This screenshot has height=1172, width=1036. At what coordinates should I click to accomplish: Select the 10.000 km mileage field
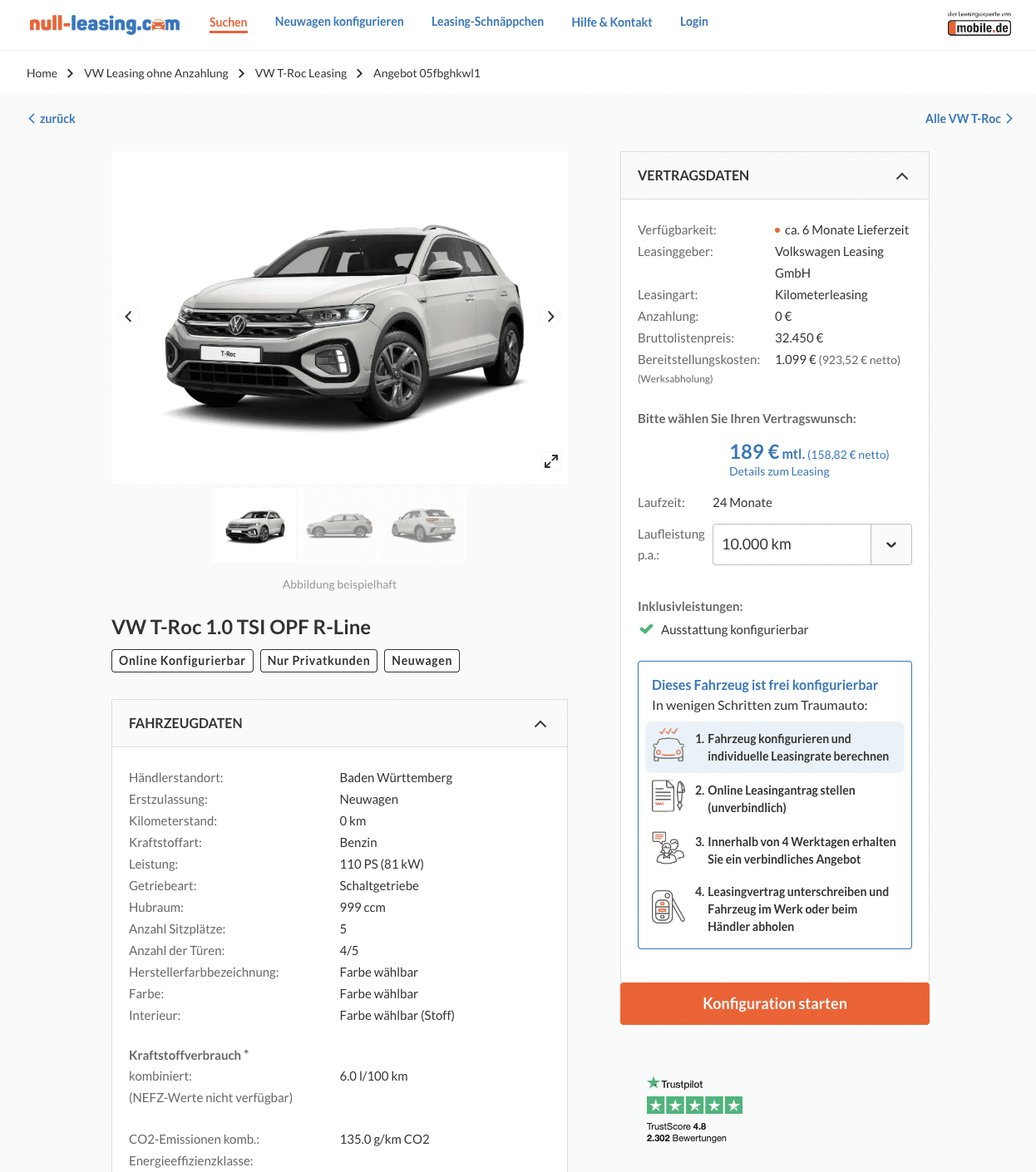792,544
